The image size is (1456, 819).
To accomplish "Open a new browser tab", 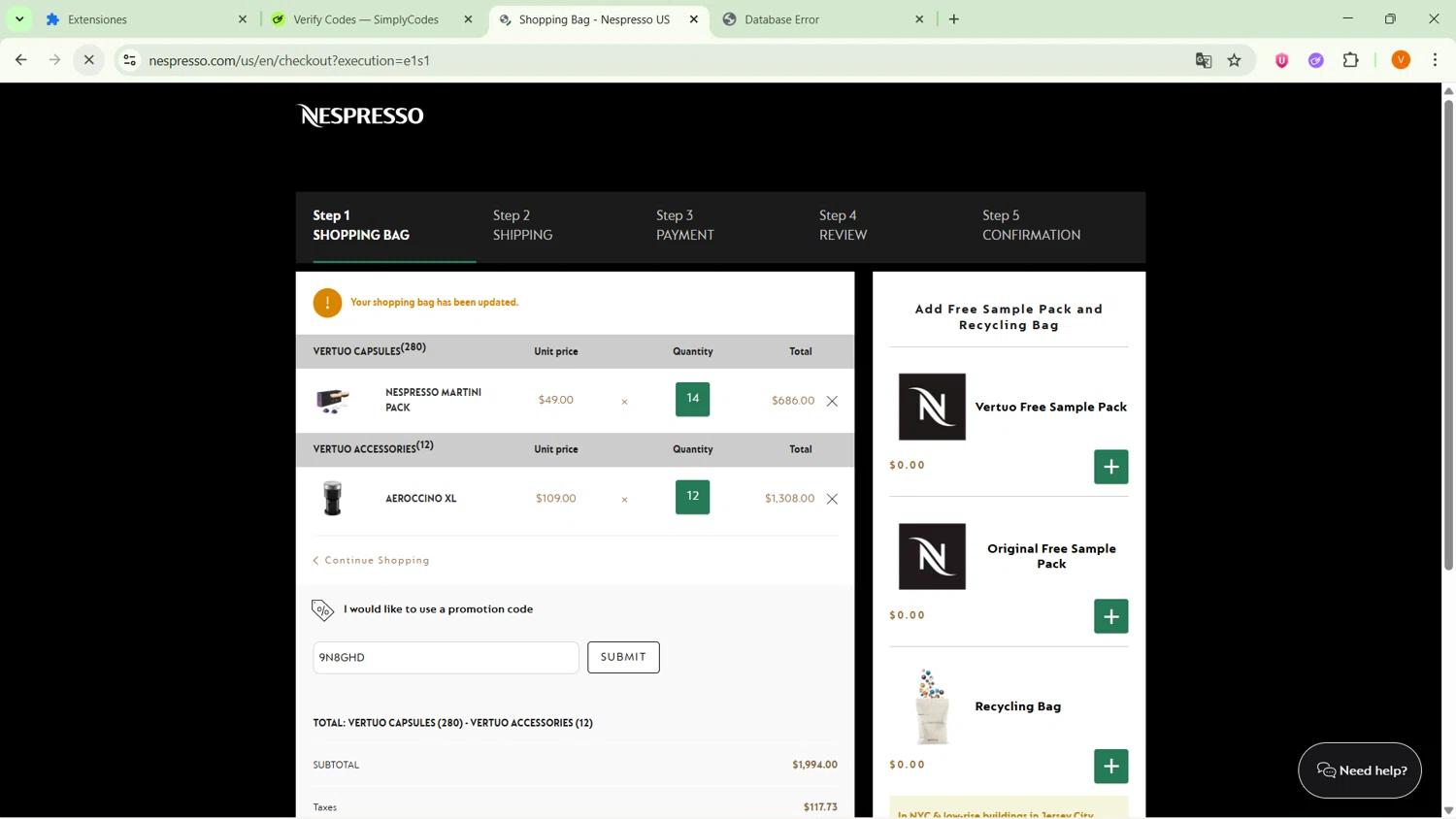I will pos(954,19).
